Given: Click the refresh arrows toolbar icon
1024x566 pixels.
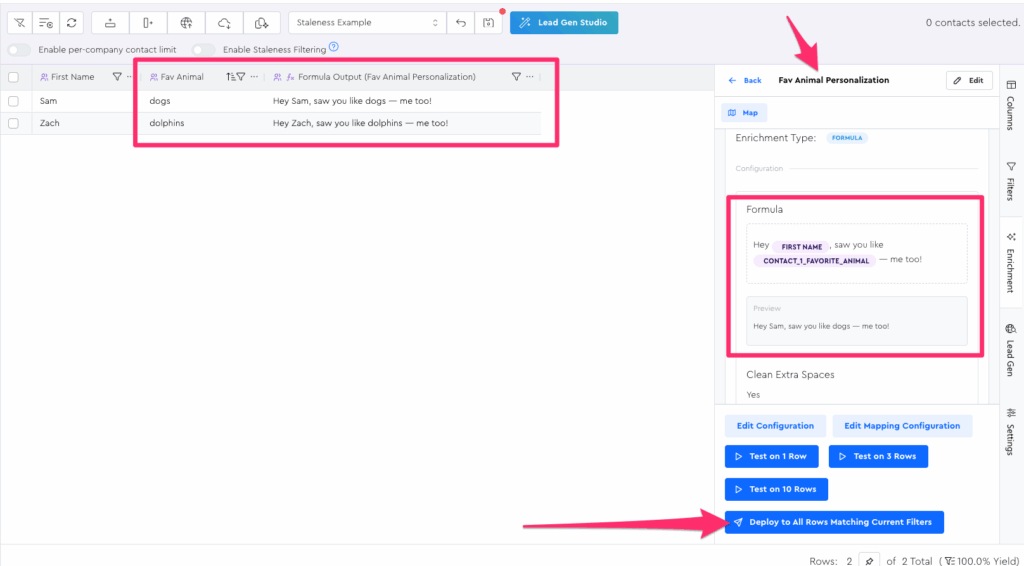Looking at the screenshot, I should coord(72,22).
